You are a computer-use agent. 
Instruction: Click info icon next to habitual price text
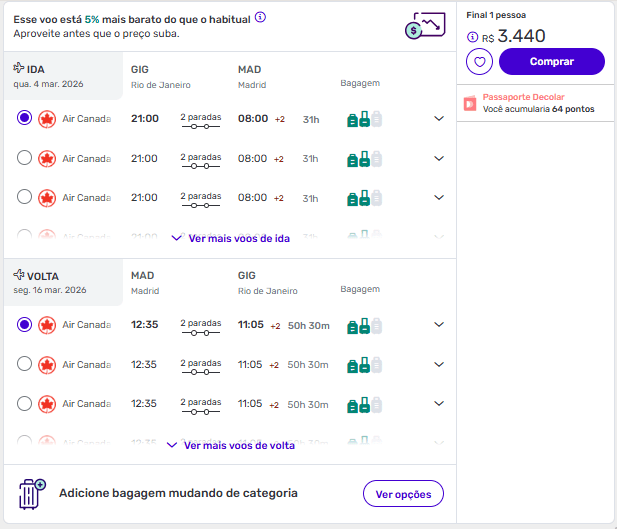click(260, 18)
